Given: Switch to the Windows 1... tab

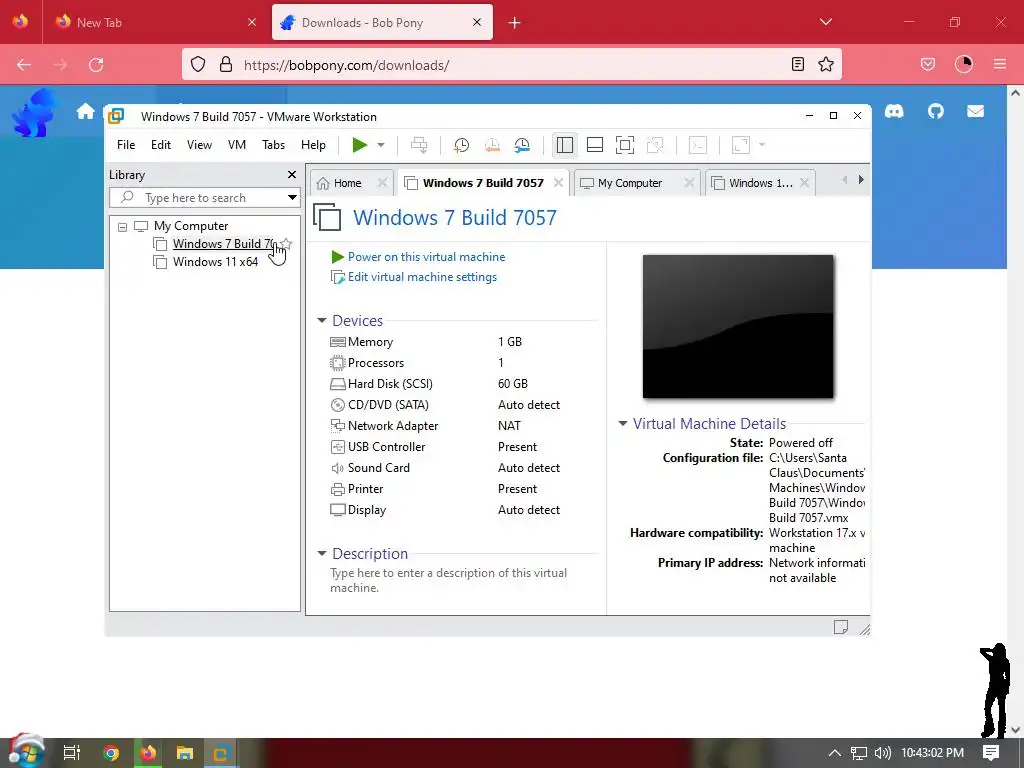Looking at the screenshot, I should tap(761, 184).
